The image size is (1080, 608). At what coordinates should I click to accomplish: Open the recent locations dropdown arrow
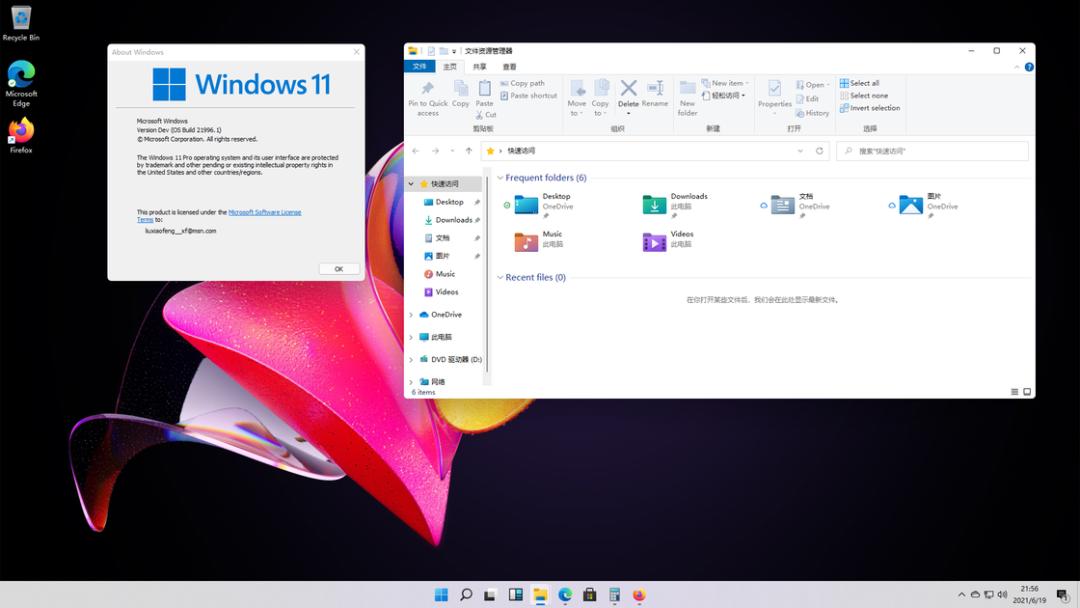pyautogui.click(x=452, y=151)
